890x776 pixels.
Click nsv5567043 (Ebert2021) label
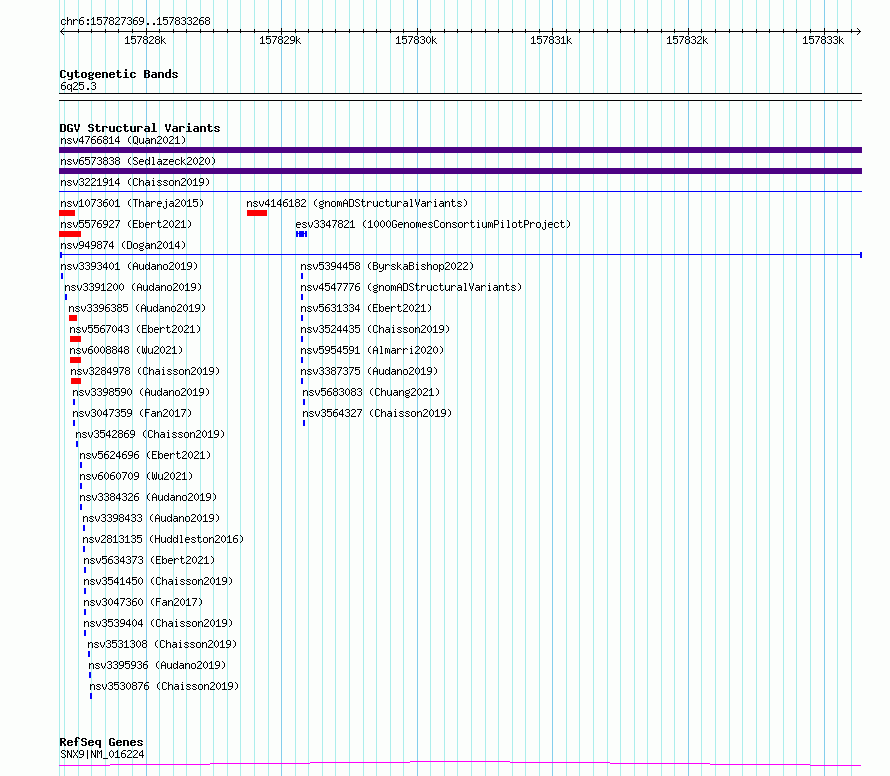[x=135, y=329]
